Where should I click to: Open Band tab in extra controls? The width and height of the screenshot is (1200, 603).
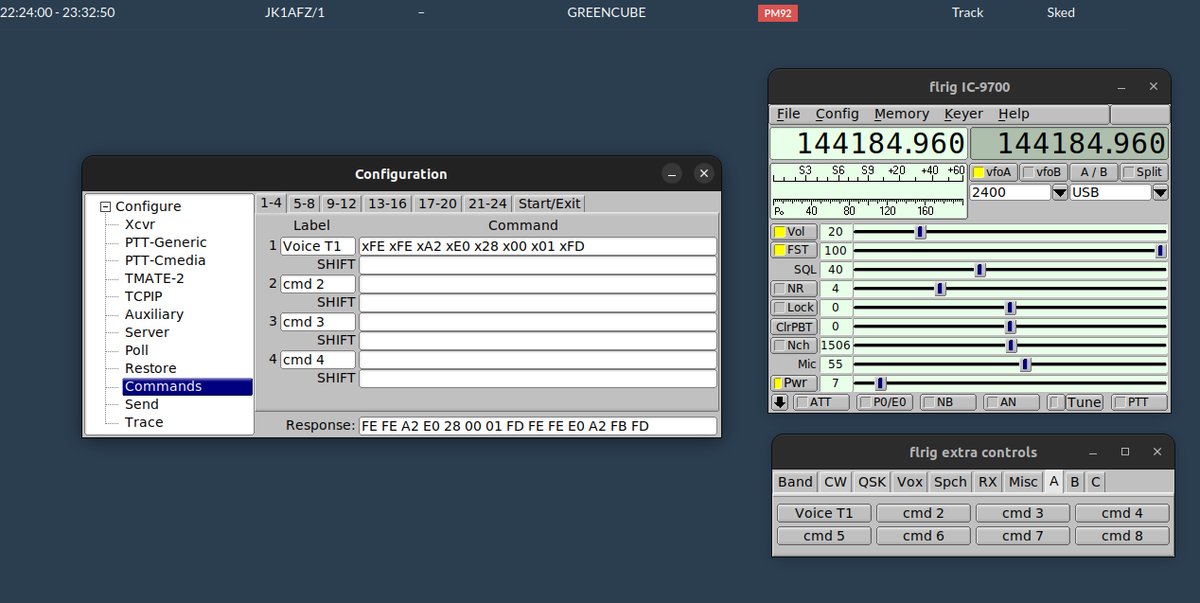(x=795, y=482)
